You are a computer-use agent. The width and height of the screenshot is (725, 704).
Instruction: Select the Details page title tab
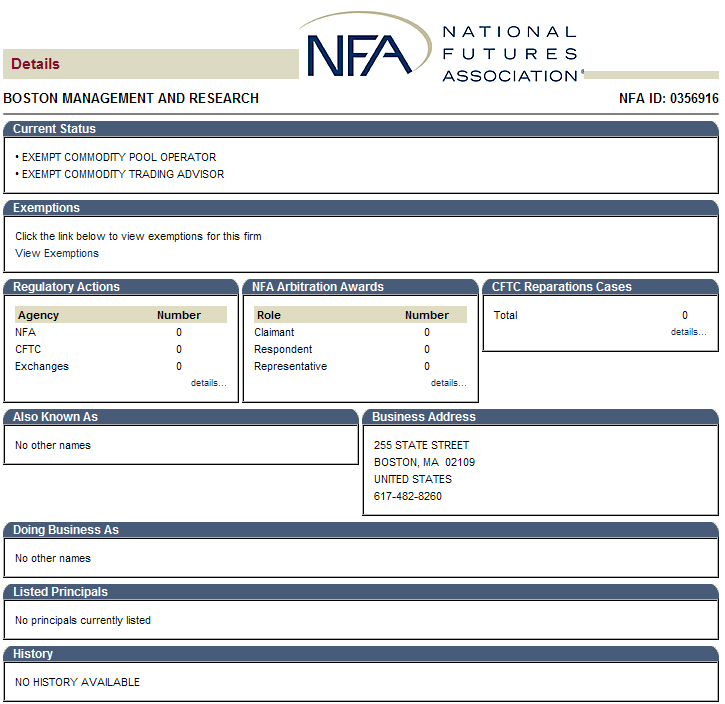coord(36,64)
